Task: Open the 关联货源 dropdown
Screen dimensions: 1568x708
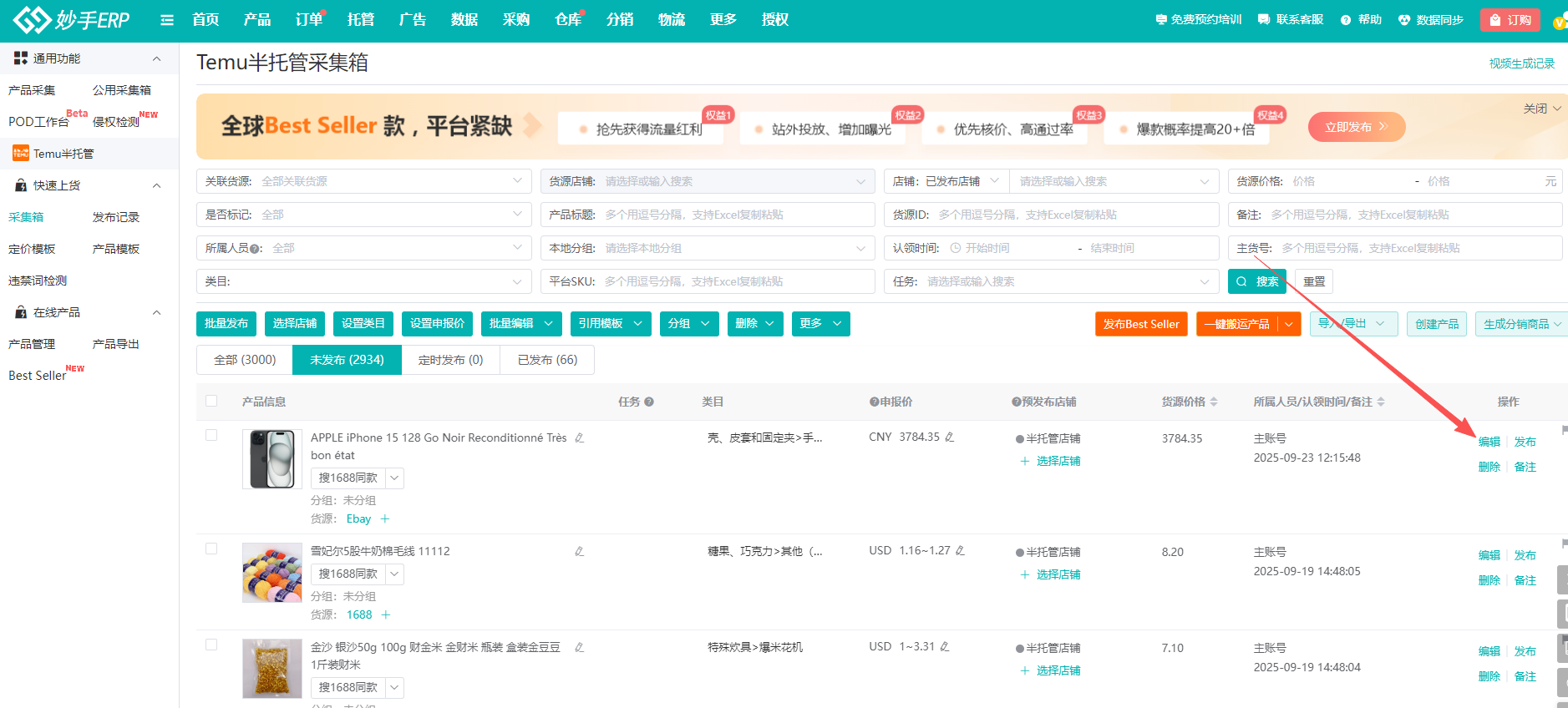Action: pos(363,181)
